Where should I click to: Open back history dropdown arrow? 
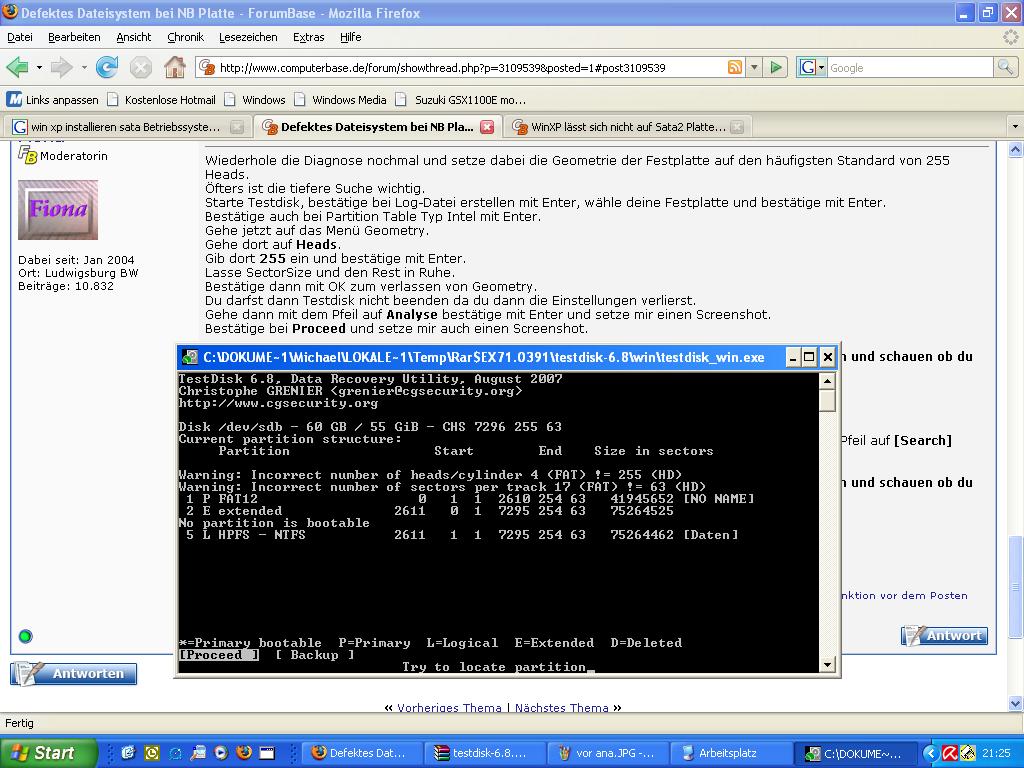click(x=39, y=67)
